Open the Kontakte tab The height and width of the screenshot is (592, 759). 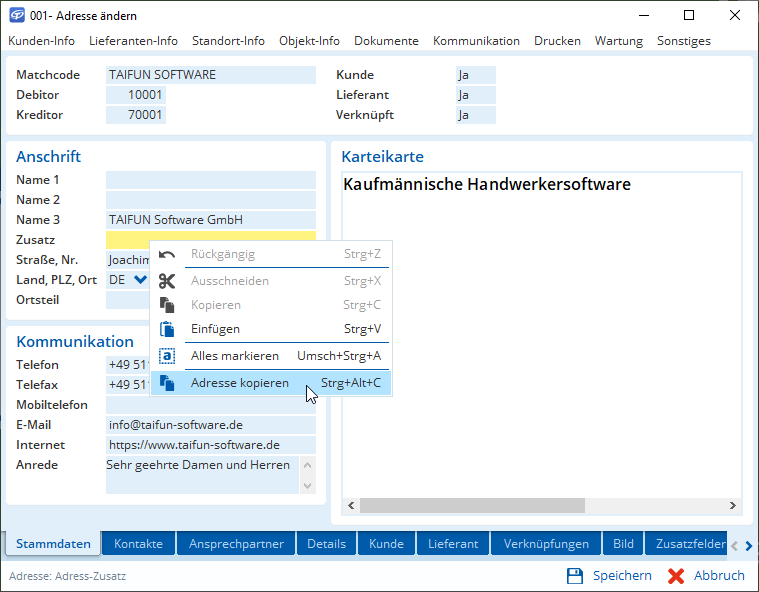(138, 544)
